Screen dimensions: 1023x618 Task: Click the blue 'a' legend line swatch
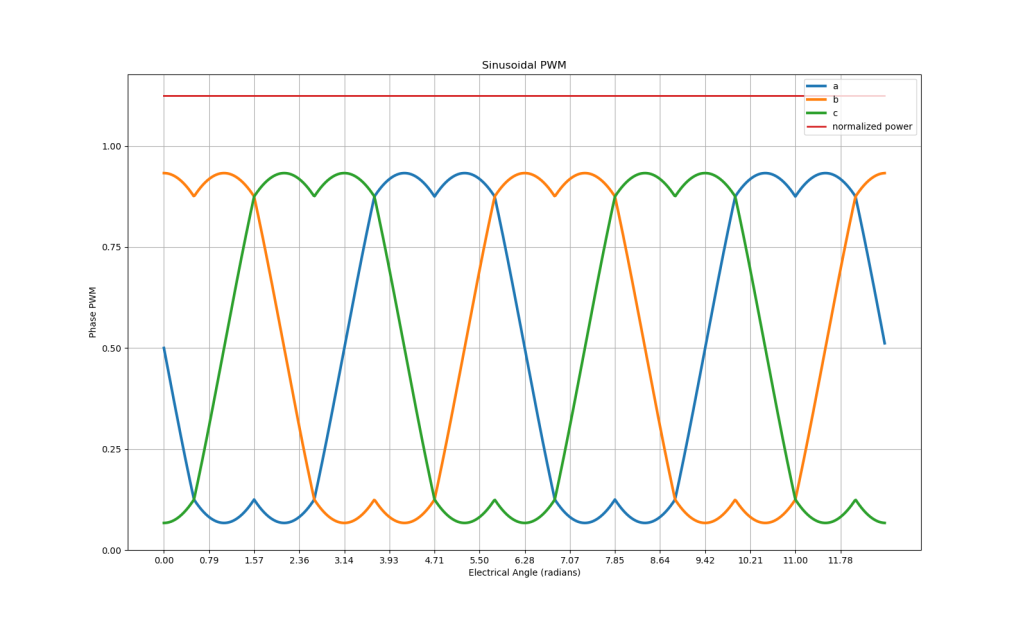coord(816,86)
